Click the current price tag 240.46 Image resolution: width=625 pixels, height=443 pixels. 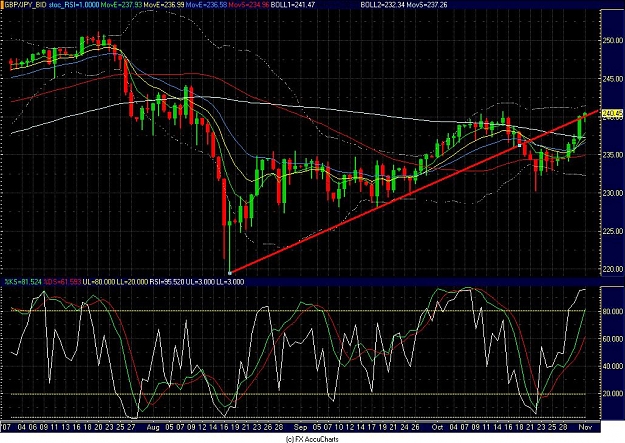click(x=613, y=114)
